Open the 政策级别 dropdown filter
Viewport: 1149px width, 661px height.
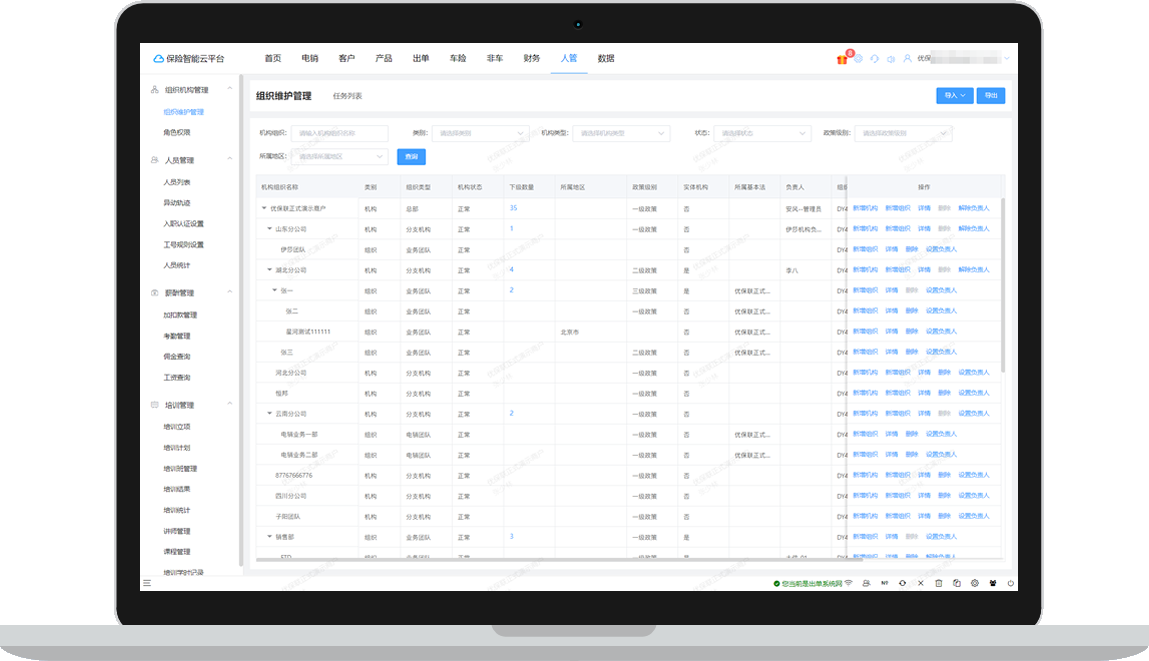click(x=903, y=133)
